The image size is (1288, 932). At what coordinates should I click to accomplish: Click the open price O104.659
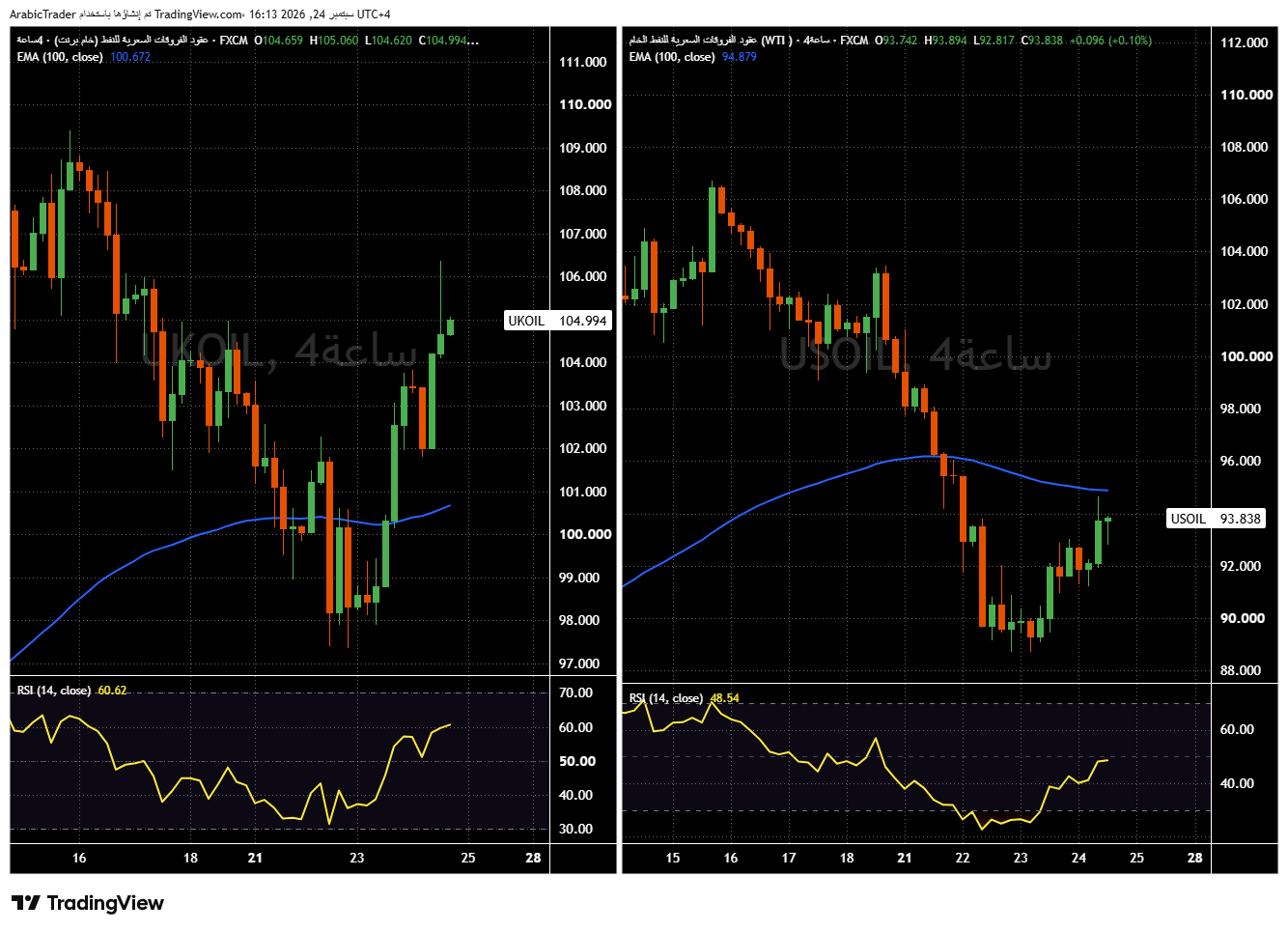pyautogui.click(x=279, y=41)
